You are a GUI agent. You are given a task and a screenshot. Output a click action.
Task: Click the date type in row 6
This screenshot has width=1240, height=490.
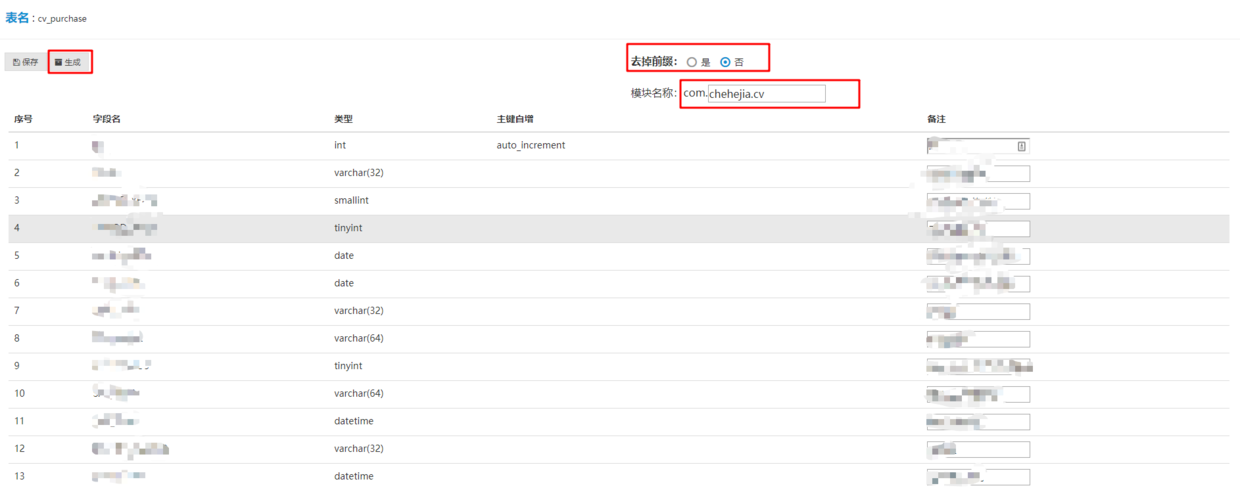[344, 283]
